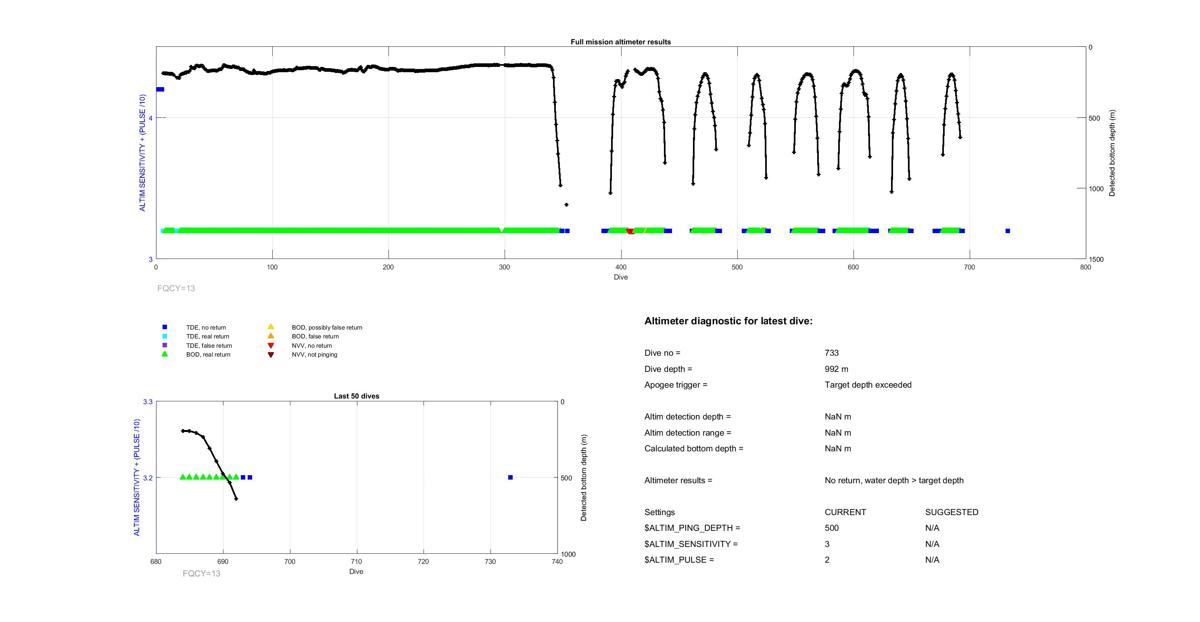Click the 'Last 50 dives' plot title

click(x=356, y=396)
